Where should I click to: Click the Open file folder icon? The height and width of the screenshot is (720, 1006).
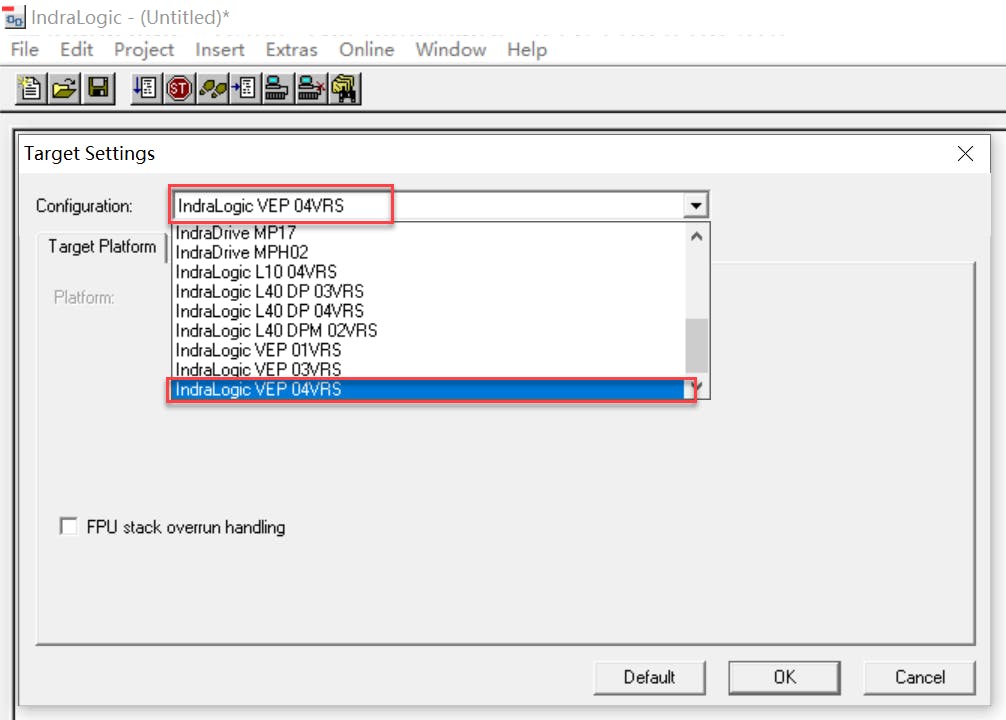[x=64, y=89]
